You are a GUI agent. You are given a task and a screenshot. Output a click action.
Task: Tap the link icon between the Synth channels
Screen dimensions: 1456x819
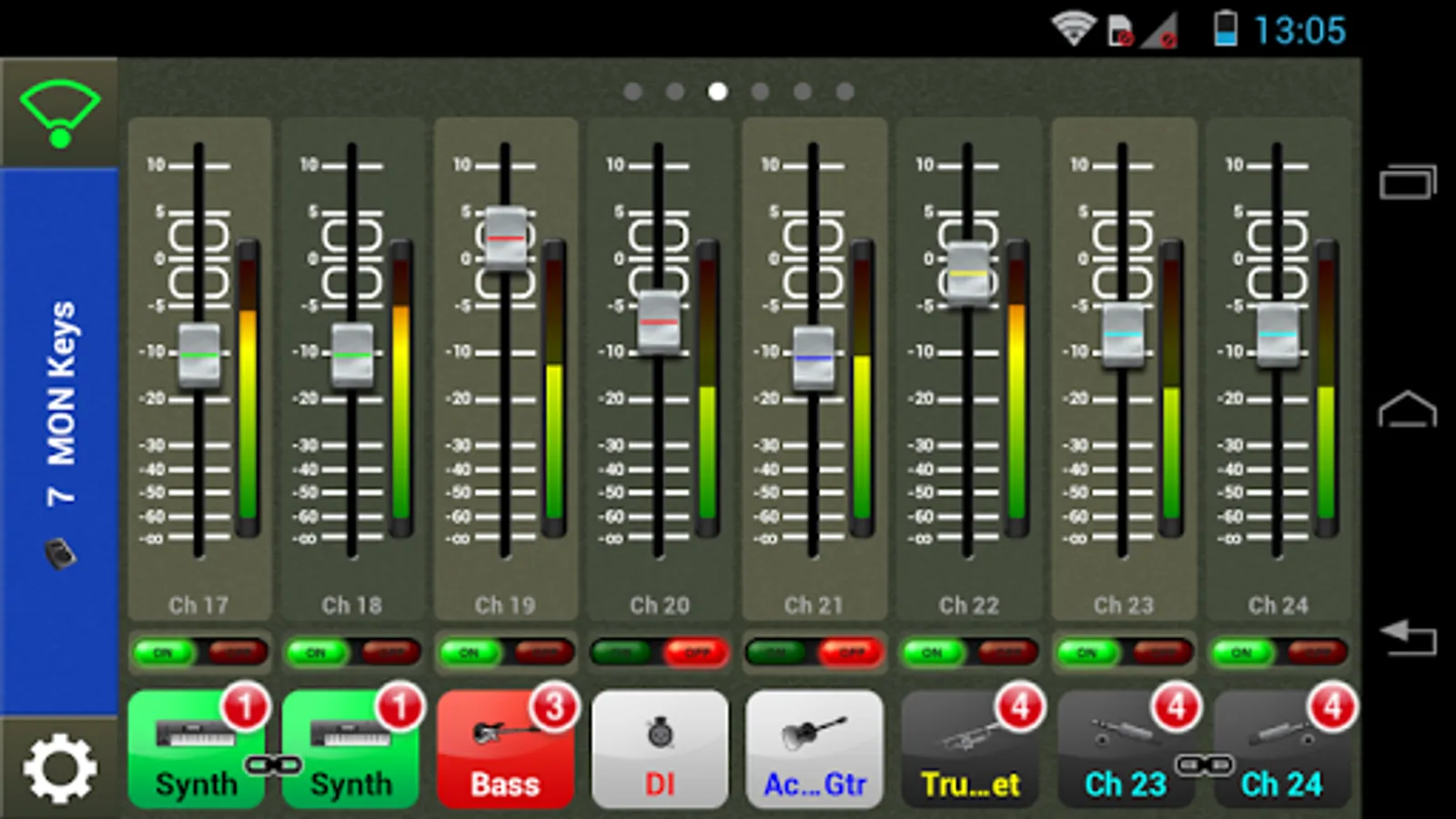tap(273, 765)
